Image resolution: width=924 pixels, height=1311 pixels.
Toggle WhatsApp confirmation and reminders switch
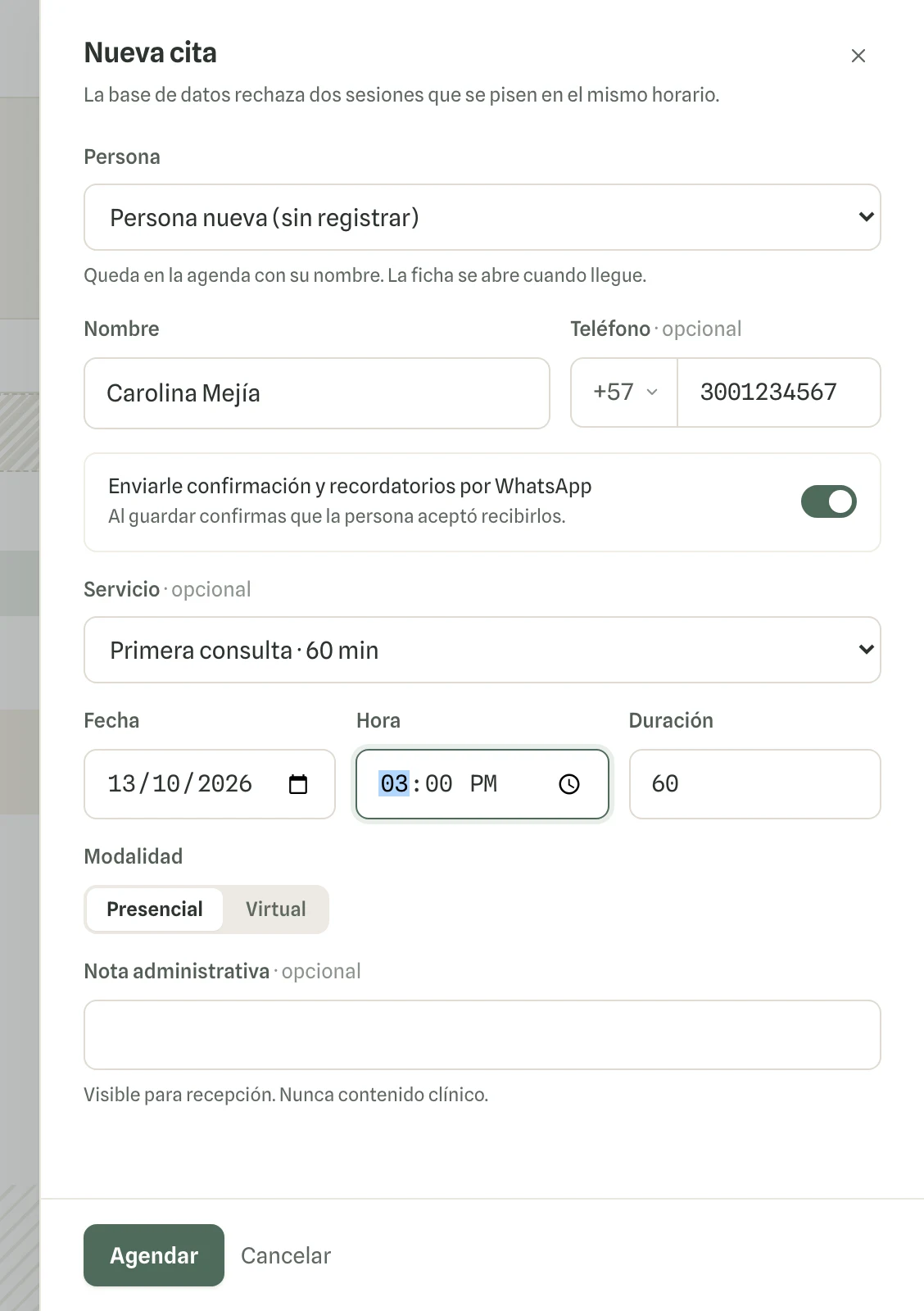point(828,501)
